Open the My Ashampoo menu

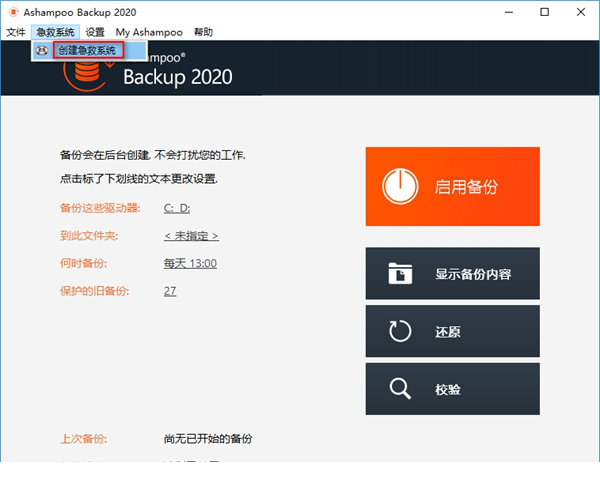tap(149, 32)
